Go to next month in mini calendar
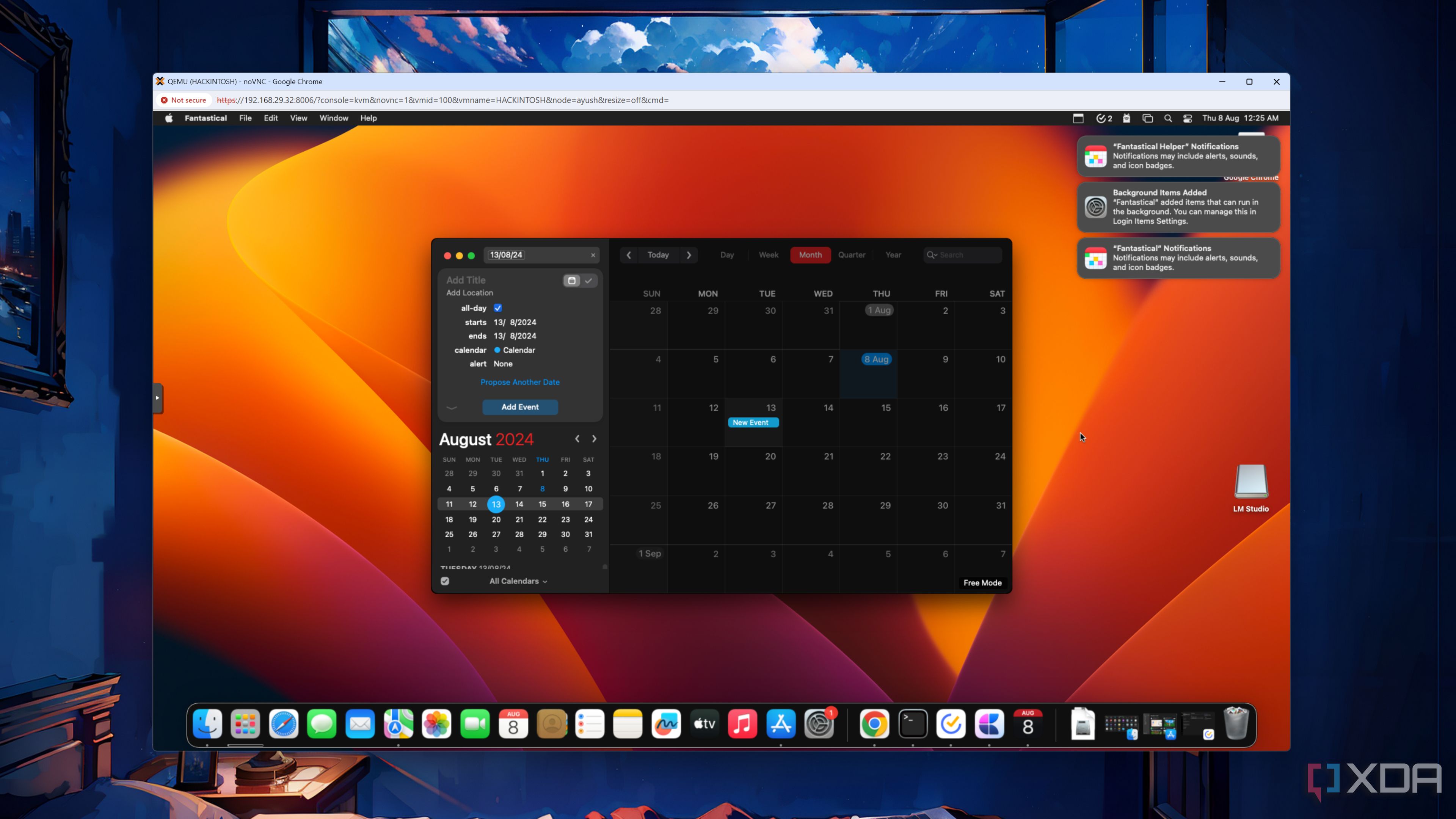This screenshot has height=819, width=1456. click(594, 439)
